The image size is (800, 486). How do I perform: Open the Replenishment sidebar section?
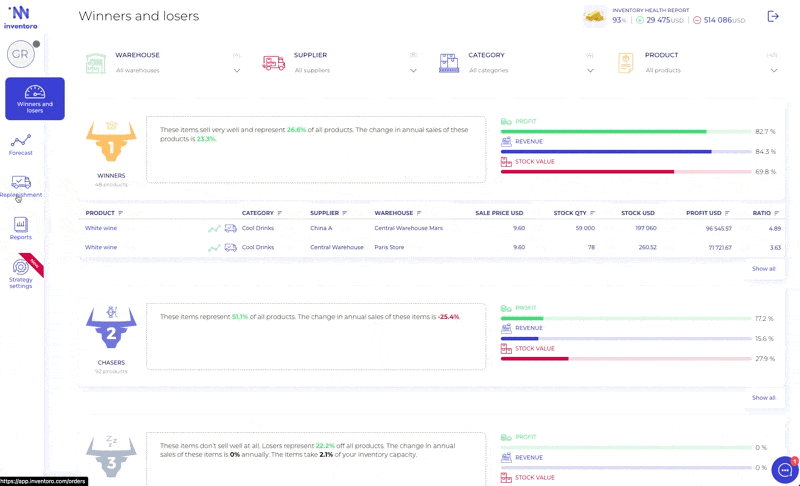pos(21,187)
